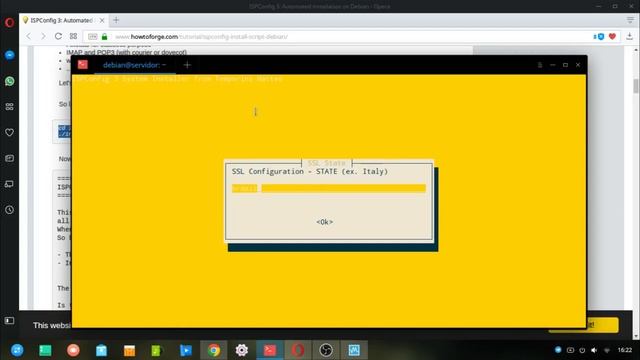Minimize the terminal window
Image resolution: width=640 pixels, height=360 pixels.
click(553, 65)
